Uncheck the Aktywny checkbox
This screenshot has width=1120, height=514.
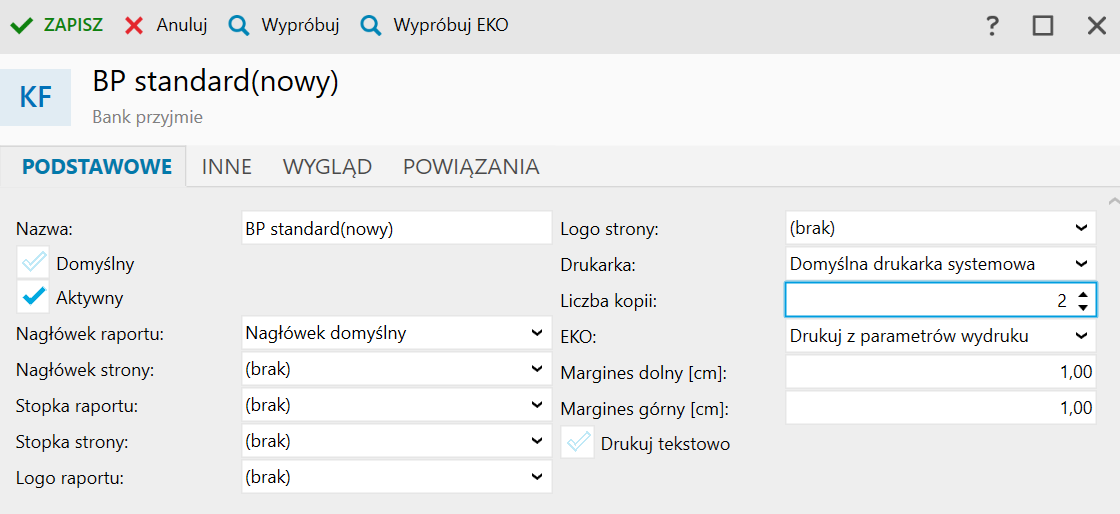(34, 297)
